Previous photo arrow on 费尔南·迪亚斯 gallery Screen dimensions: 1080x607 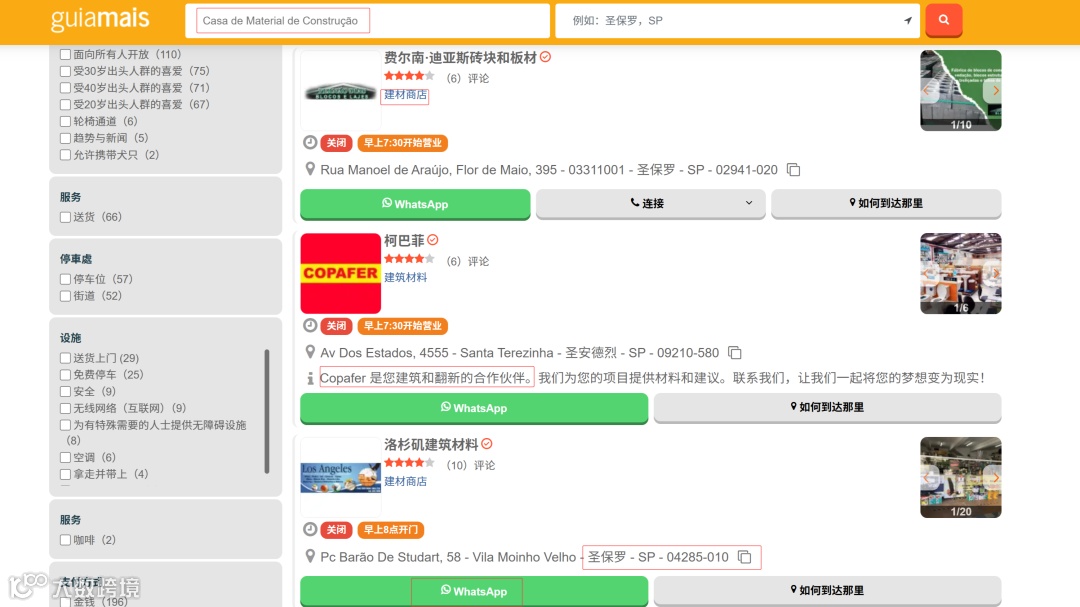tap(927, 90)
